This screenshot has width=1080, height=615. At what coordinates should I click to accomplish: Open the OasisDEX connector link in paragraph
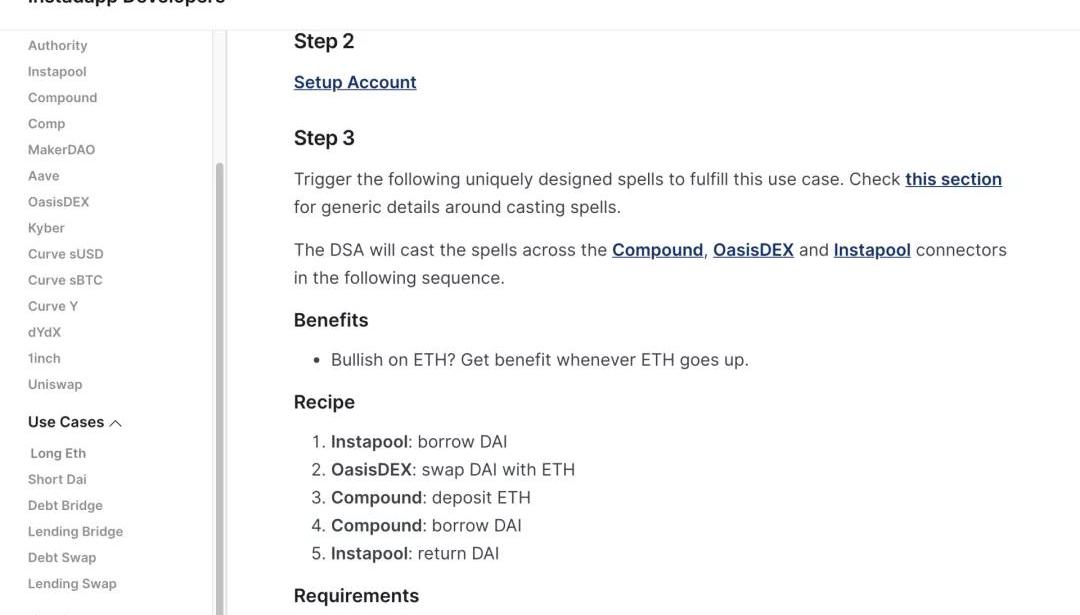tap(753, 250)
